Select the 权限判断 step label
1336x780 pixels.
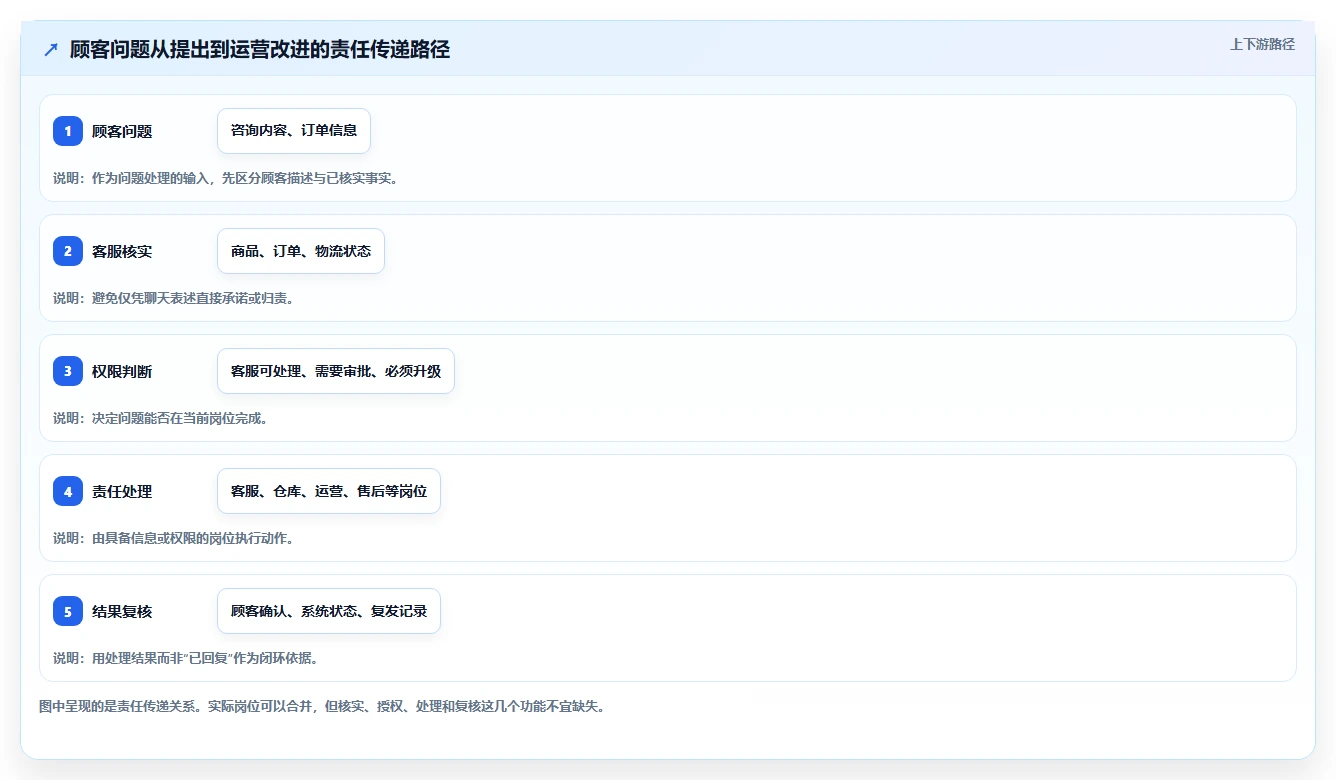[x=122, y=371]
